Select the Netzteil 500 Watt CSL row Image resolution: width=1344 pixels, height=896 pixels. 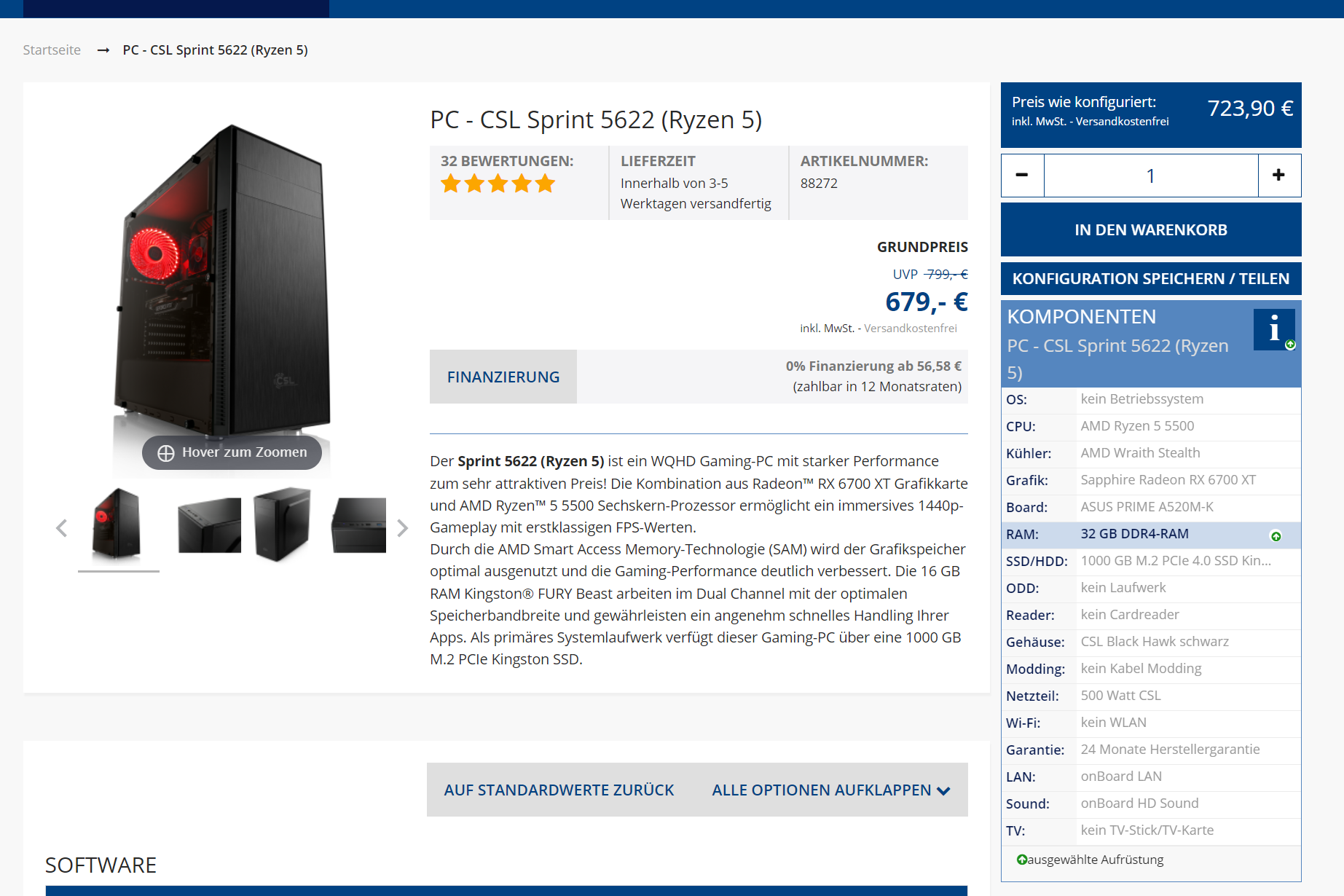tap(1151, 696)
